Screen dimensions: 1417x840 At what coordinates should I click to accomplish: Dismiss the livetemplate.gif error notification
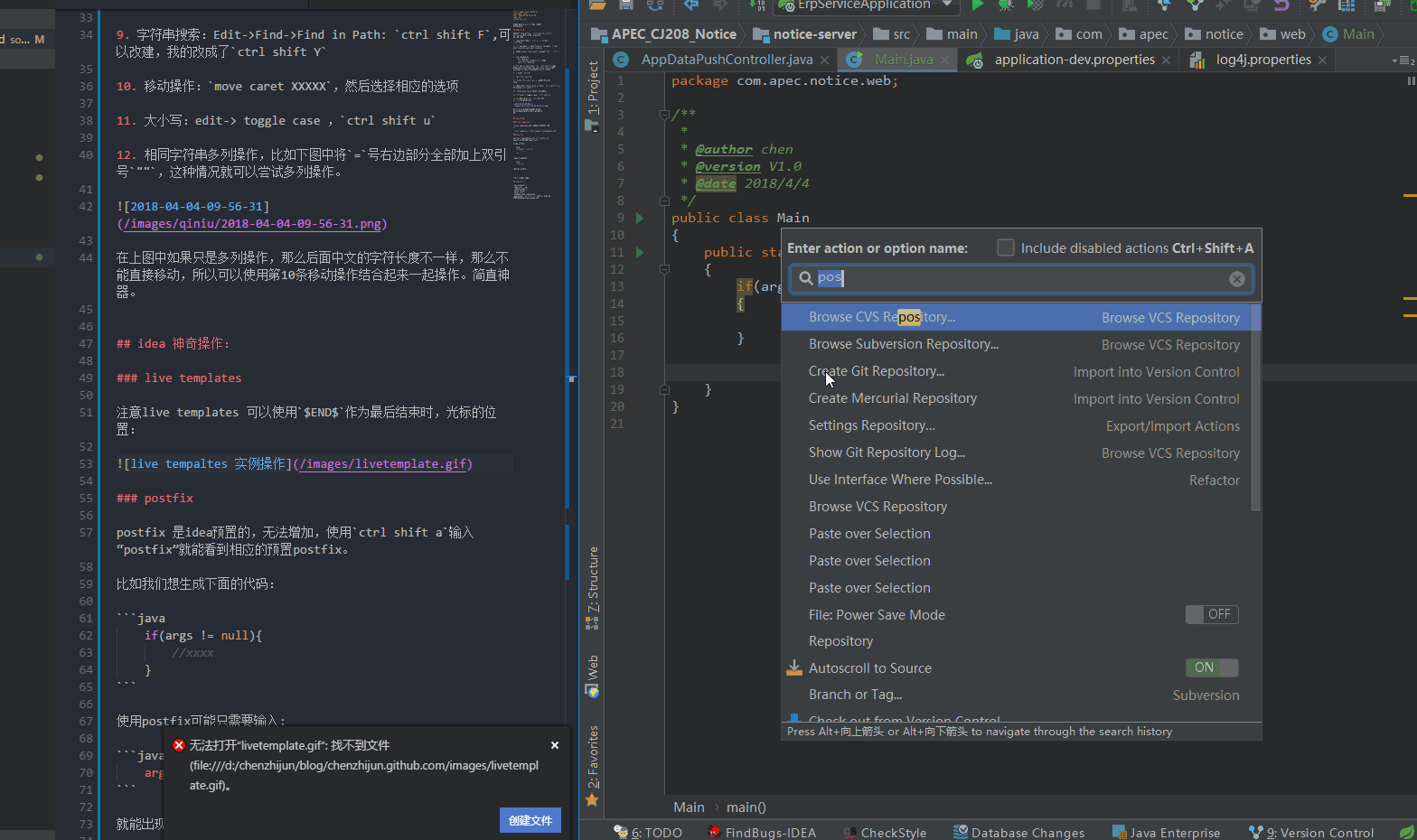555,745
